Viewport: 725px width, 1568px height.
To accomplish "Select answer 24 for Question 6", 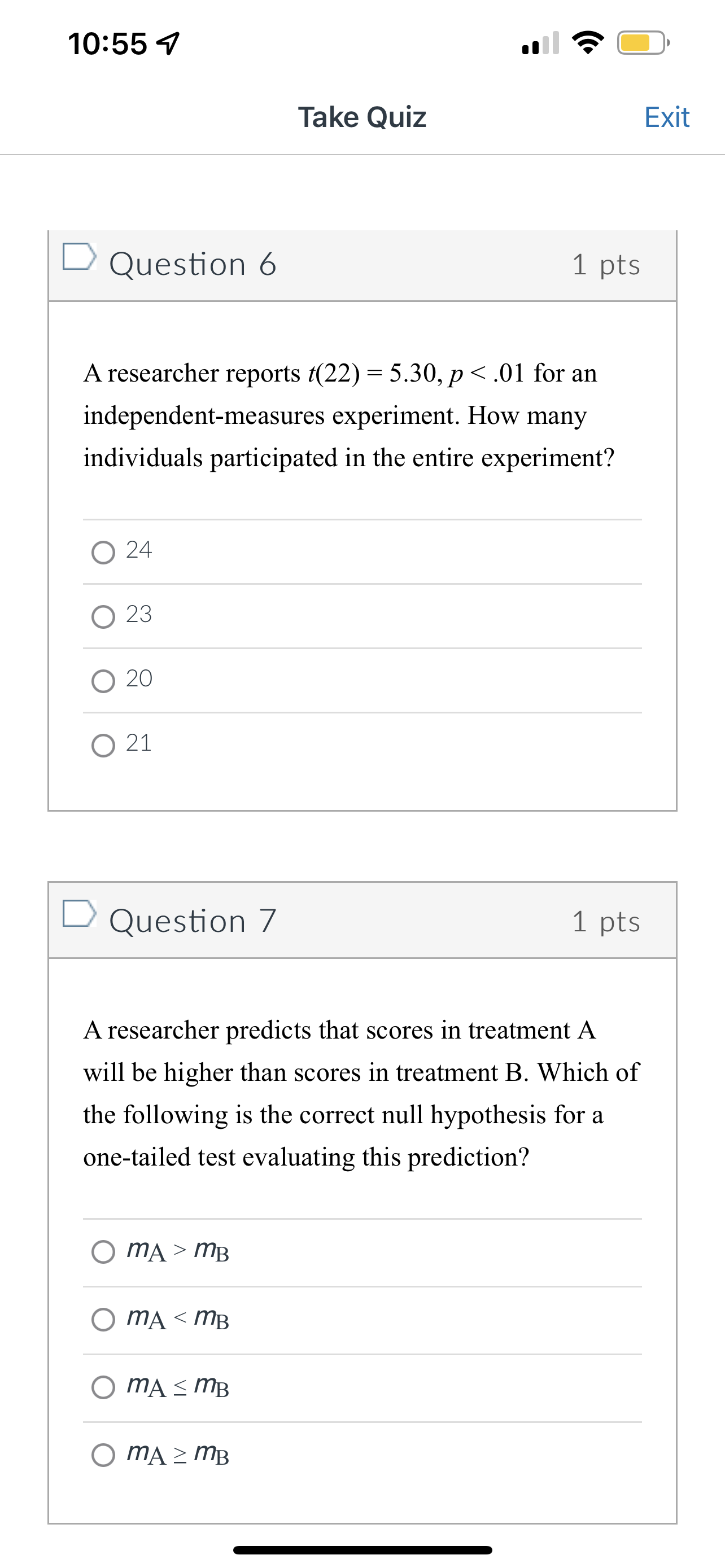I will coord(104,551).
